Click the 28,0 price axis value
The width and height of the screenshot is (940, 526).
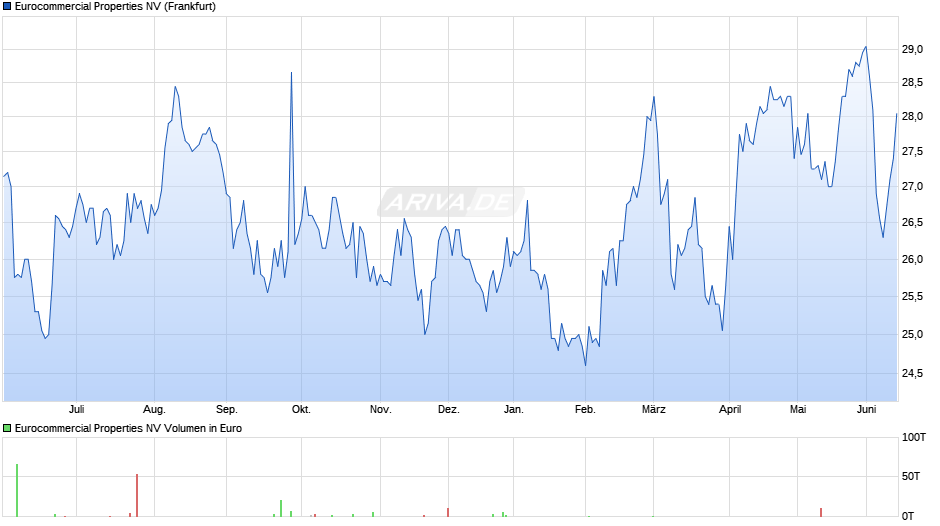pyautogui.click(x=912, y=116)
